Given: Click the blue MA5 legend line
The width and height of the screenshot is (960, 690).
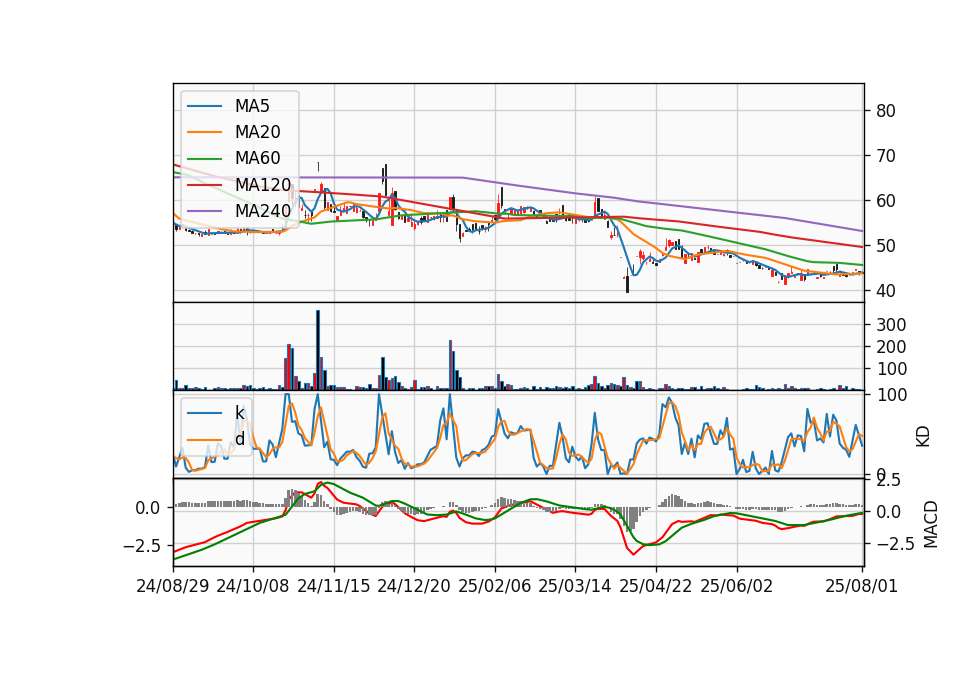Looking at the screenshot, I should 204,107.
